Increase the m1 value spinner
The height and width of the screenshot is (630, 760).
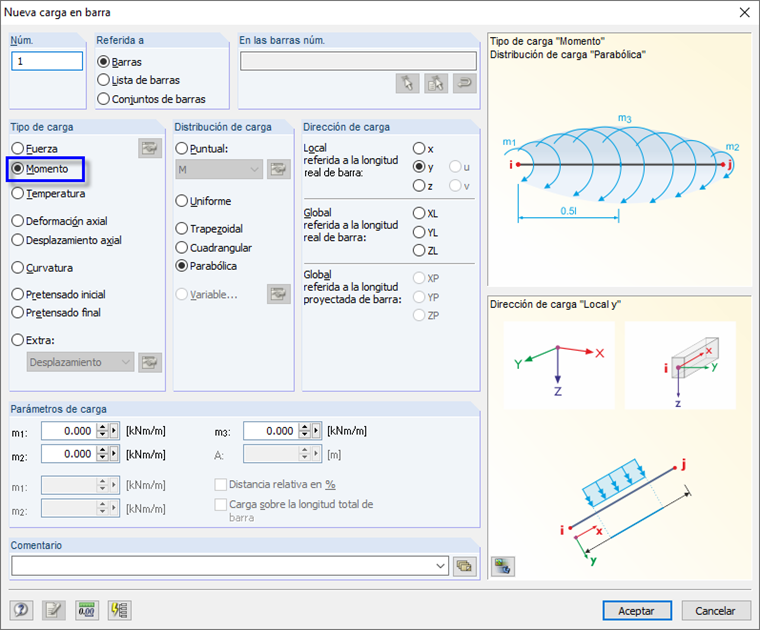click(102, 426)
